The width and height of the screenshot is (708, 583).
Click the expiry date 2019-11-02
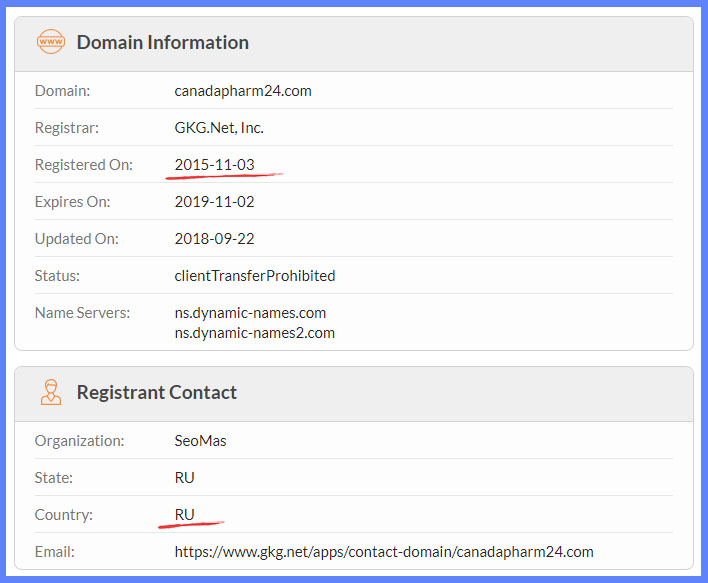(214, 201)
